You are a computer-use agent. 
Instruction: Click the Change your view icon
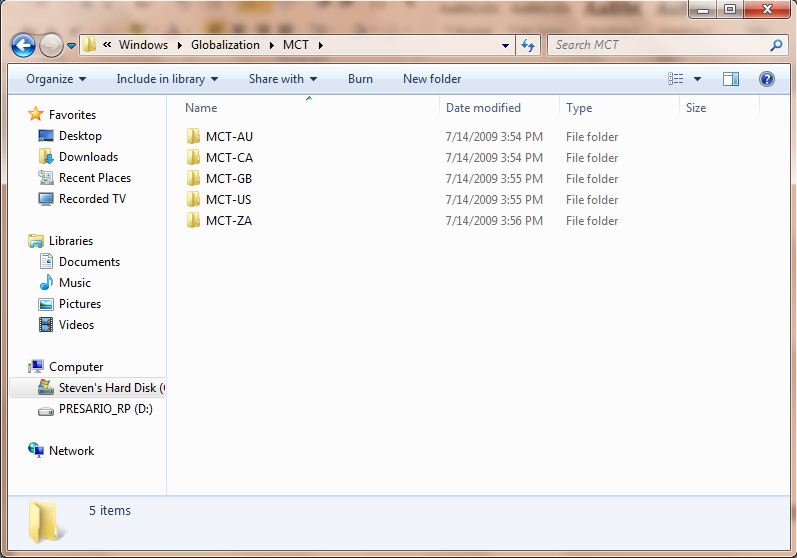(x=676, y=79)
